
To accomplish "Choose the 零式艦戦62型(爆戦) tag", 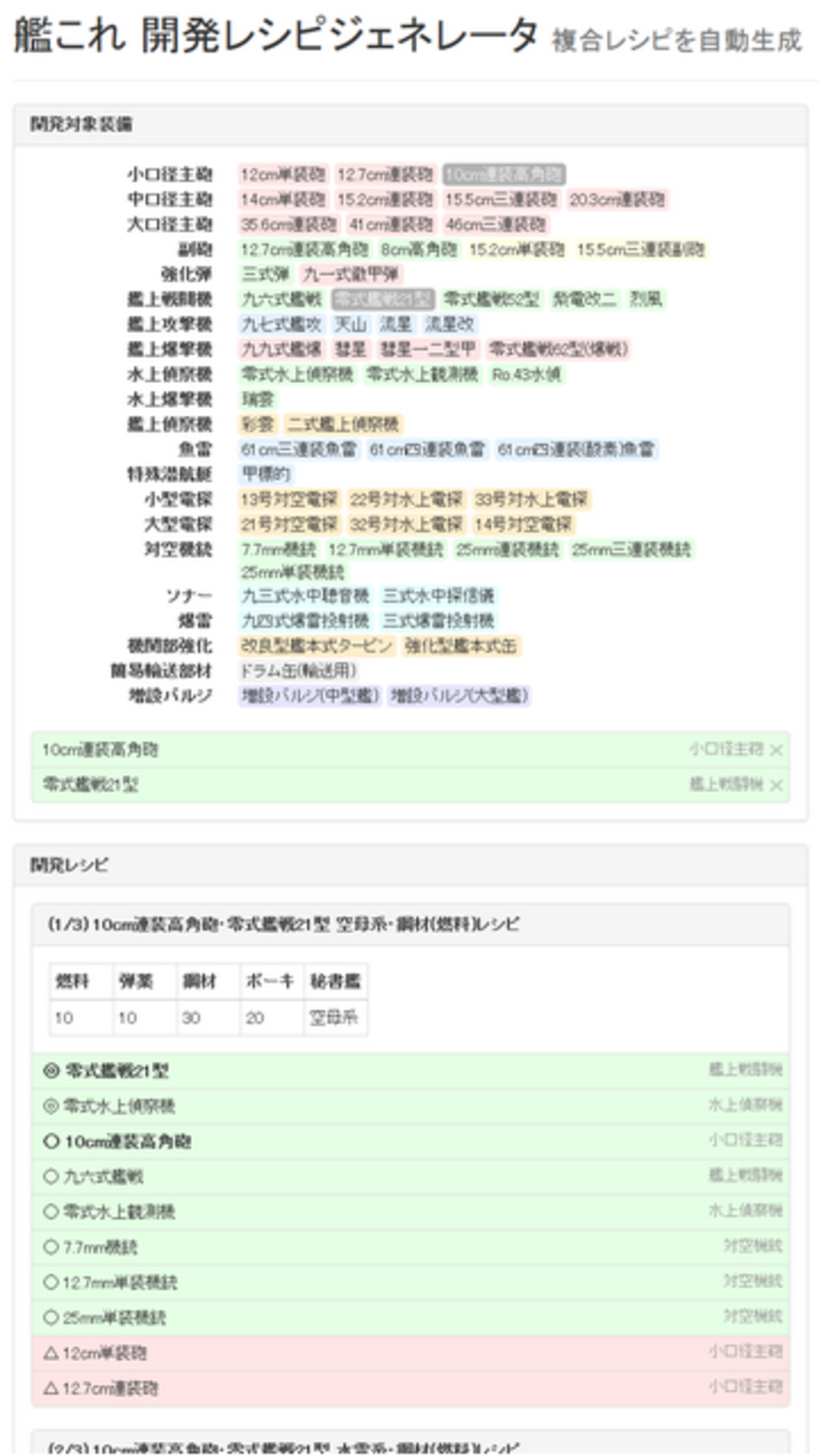I will [x=558, y=349].
